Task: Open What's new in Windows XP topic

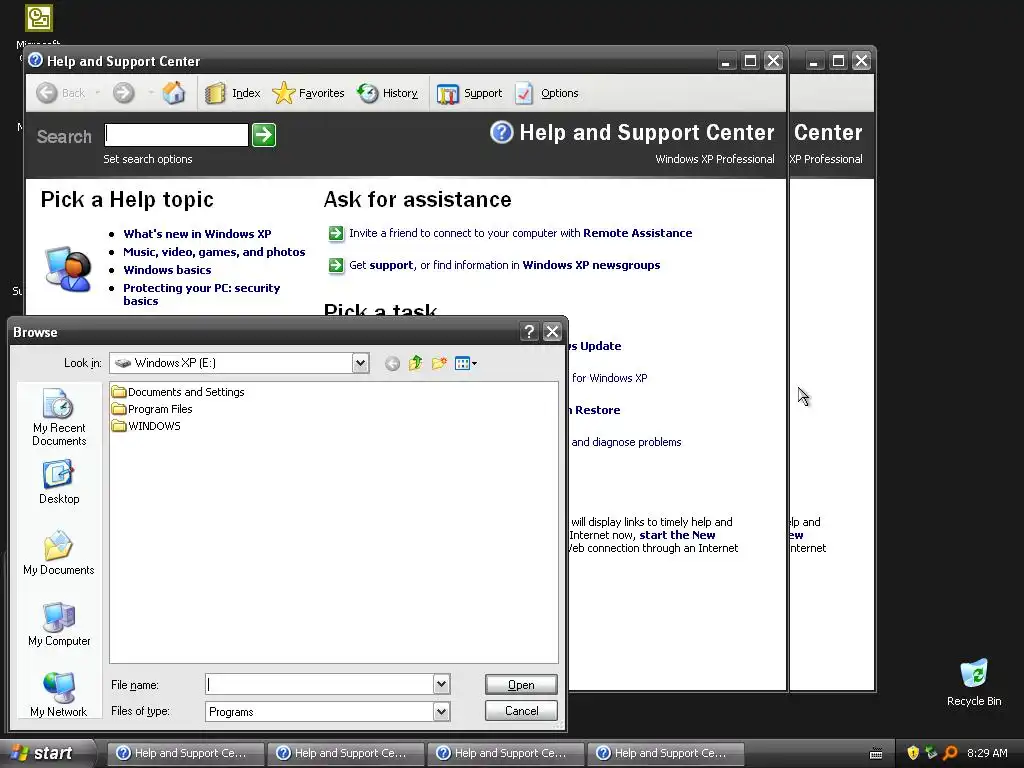Action: pos(197,234)
